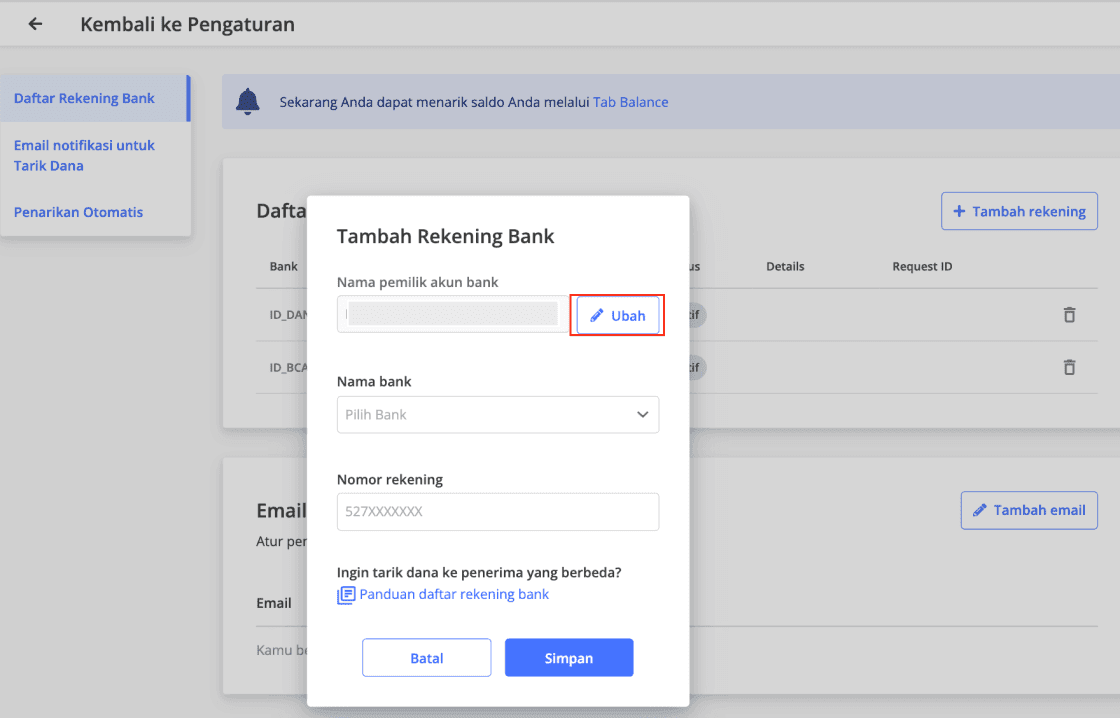Select Email notifikasi untuk Tarik Dana
The image size is (1120, 718).
click(85, 155)
